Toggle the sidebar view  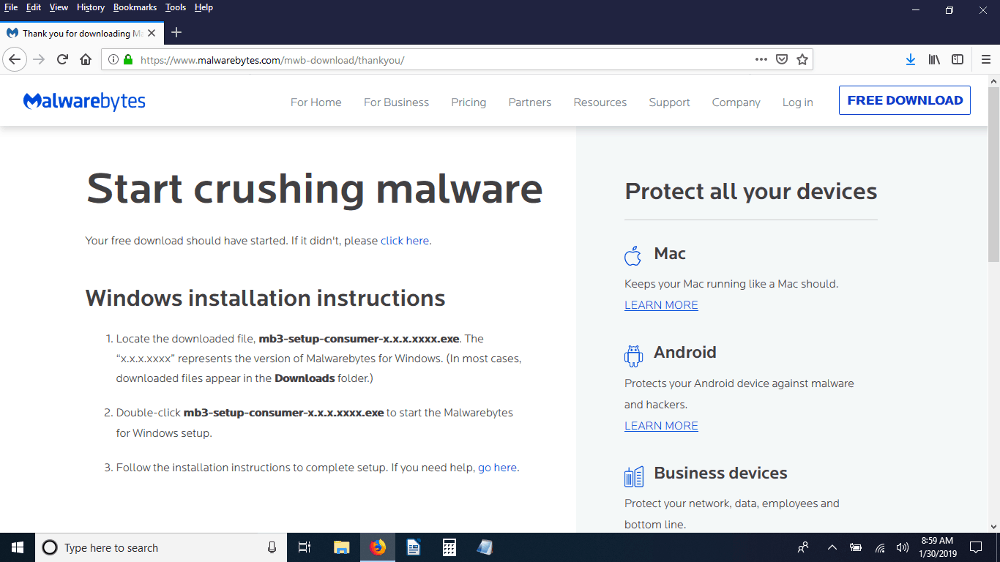[957, 60]
